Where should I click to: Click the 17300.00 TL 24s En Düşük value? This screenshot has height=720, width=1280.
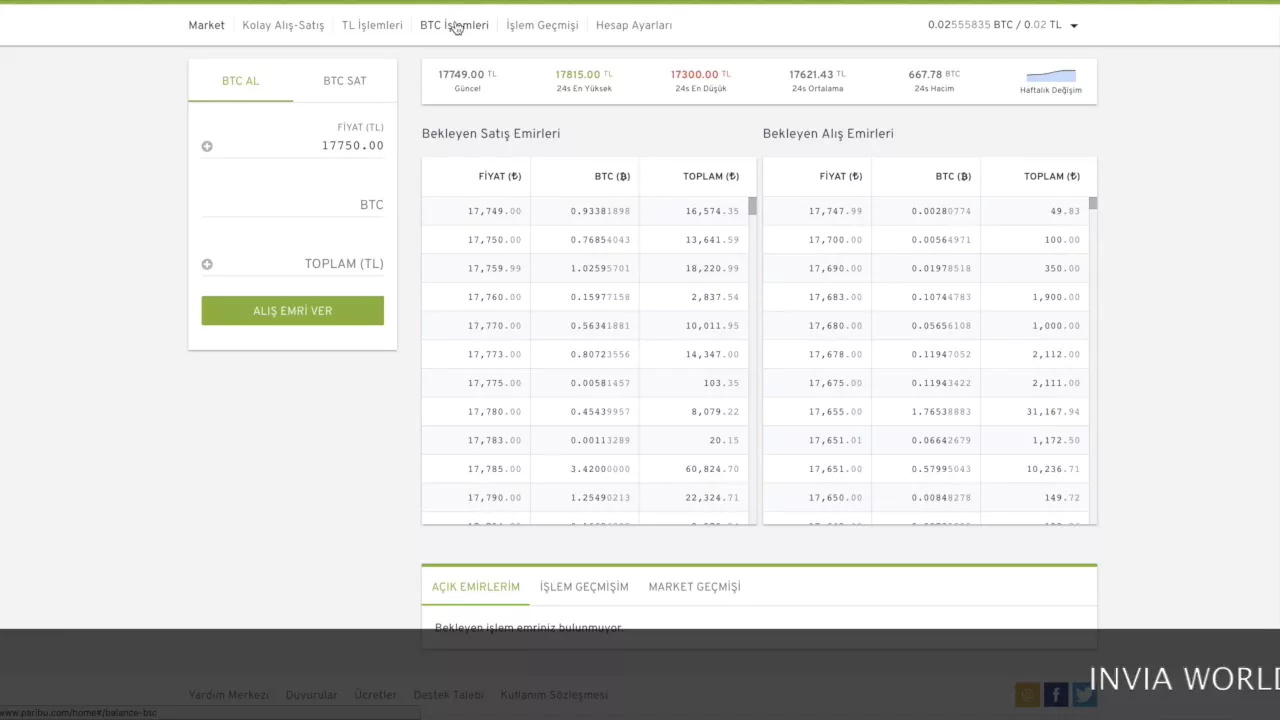700,75
